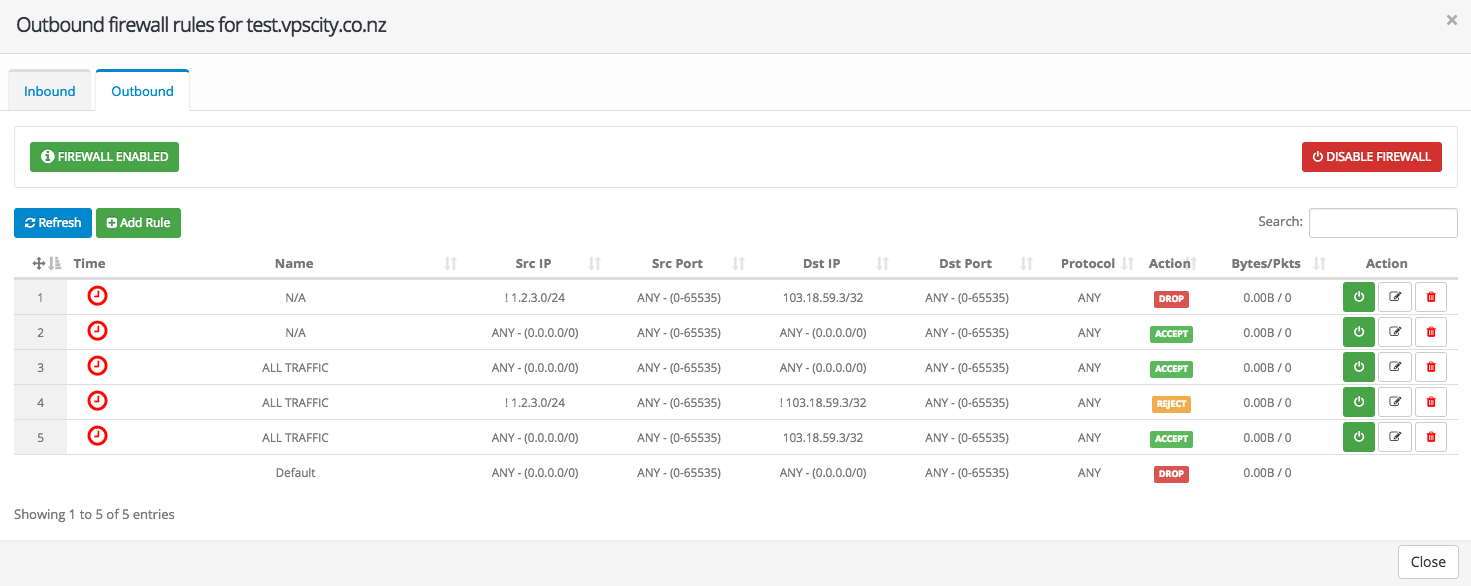Edit firewall rule 1
Screen dimensions: 1471x586
point(1394,297)
